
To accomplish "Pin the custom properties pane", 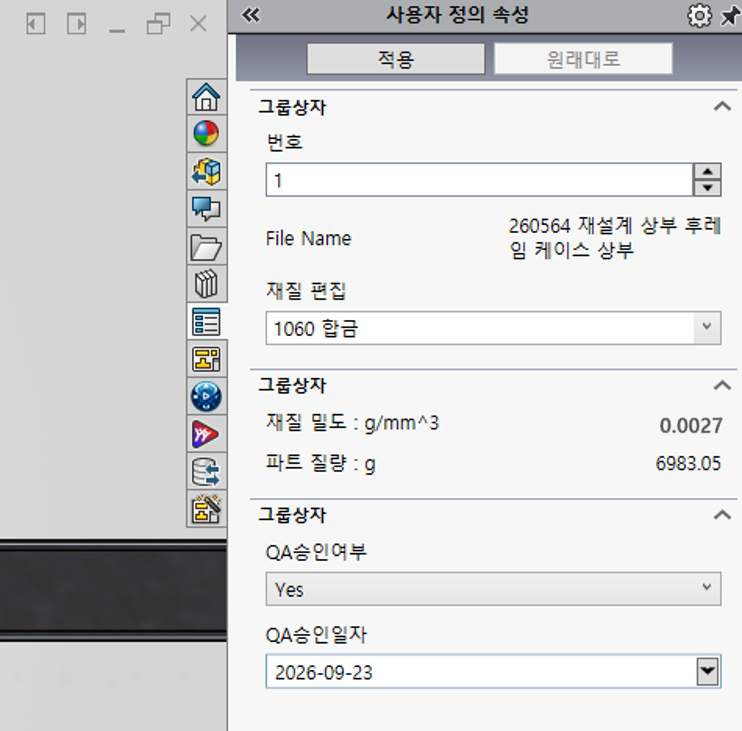I will pos(730,16).
